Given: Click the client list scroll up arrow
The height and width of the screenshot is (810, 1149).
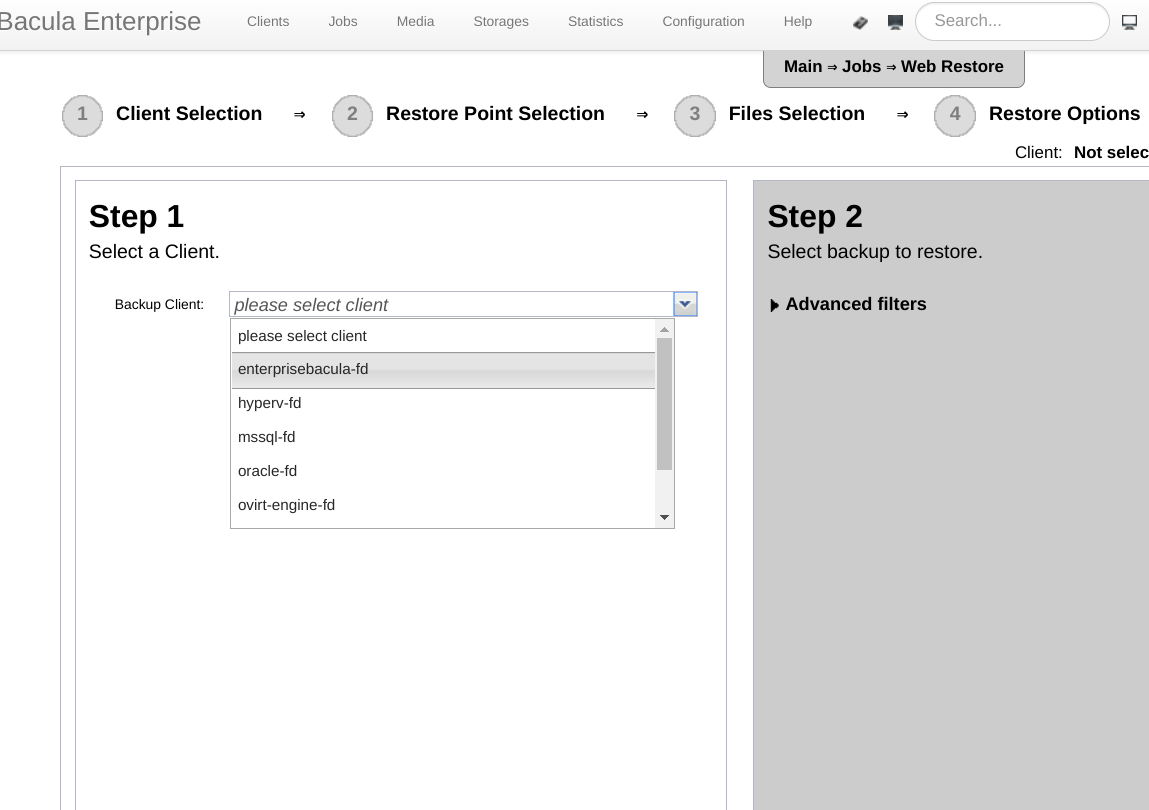Looking at the screenshot, I should point(665,330).
